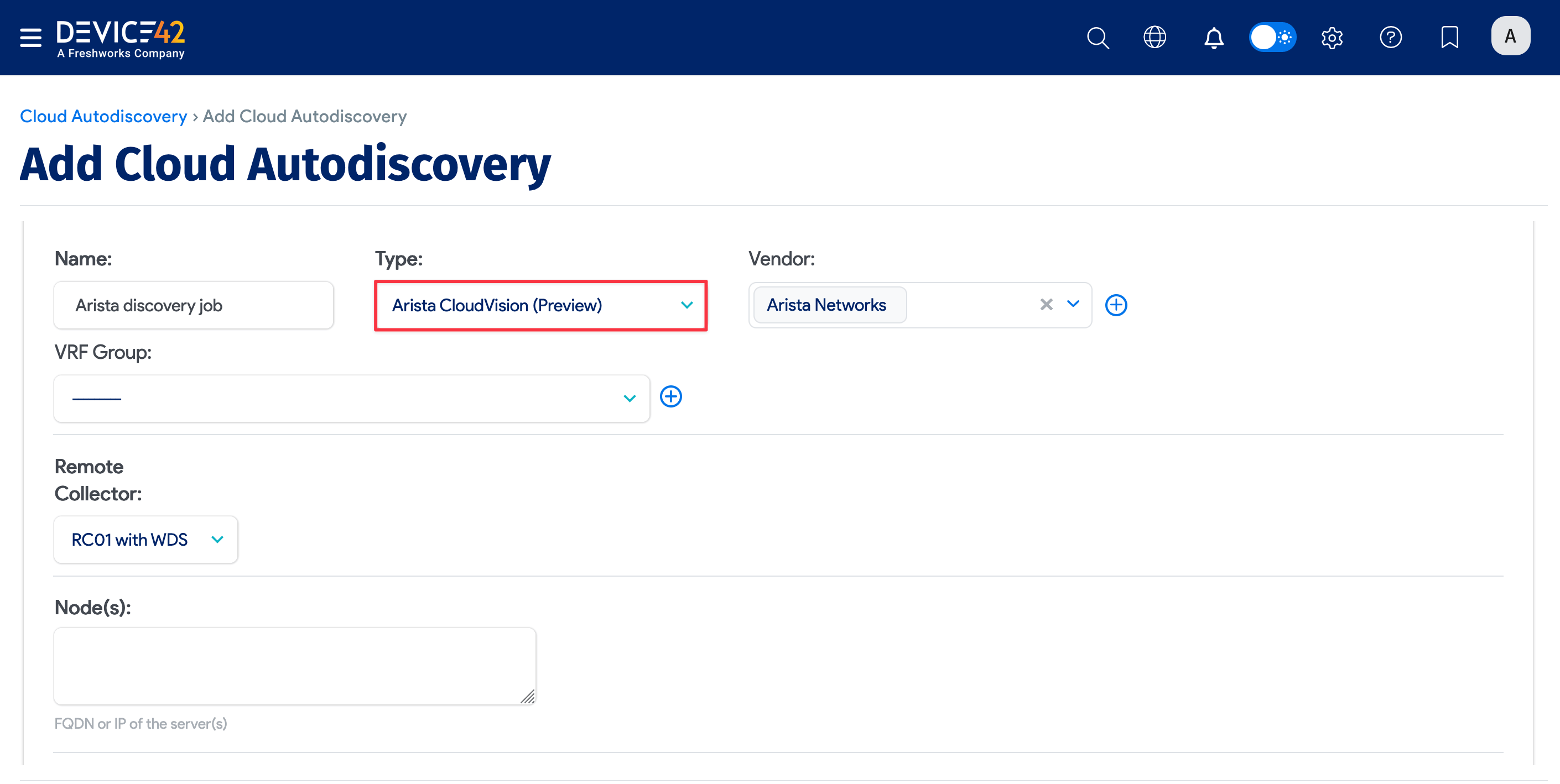Click the globe language icon

point(1155,38)
